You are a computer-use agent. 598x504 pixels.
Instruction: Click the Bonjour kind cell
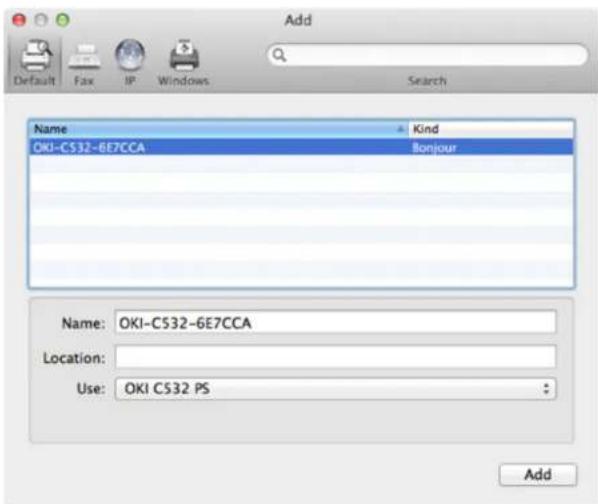434,148
